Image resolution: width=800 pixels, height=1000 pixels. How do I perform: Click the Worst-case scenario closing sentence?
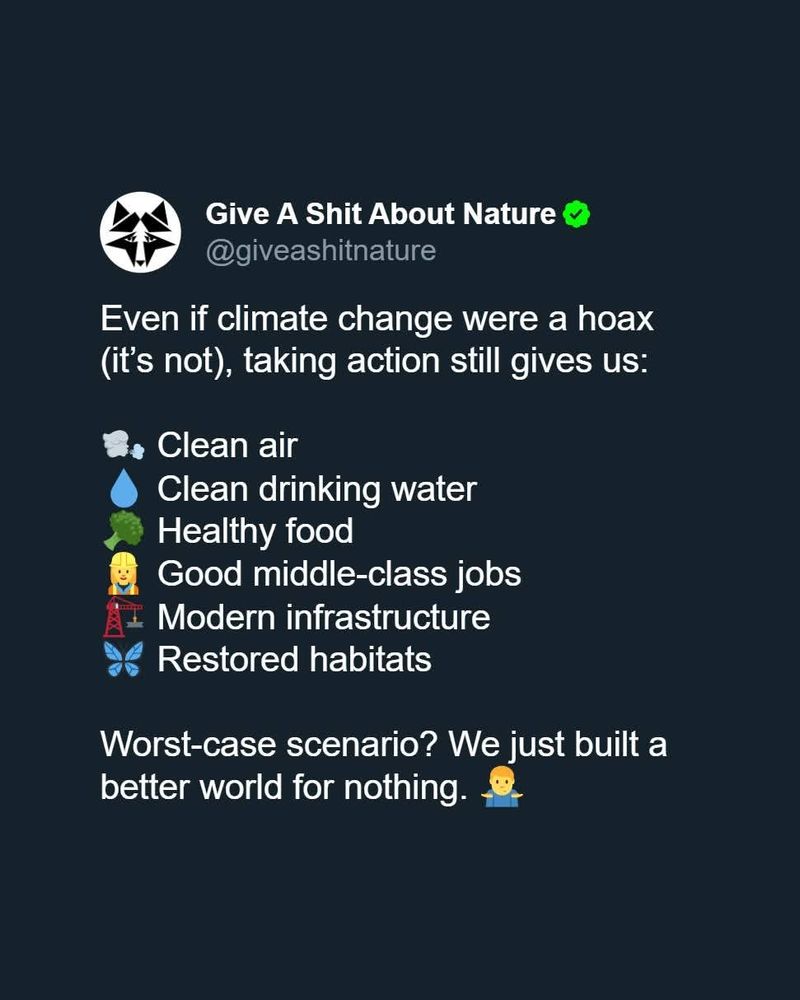(383, 765)
